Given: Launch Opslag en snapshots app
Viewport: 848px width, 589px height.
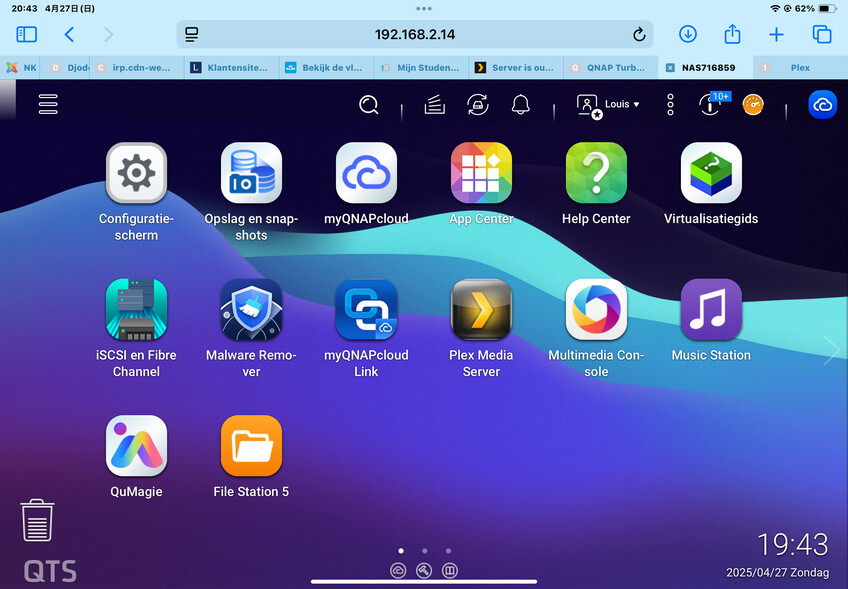Looking at the screenshot, I should (251, 173).
